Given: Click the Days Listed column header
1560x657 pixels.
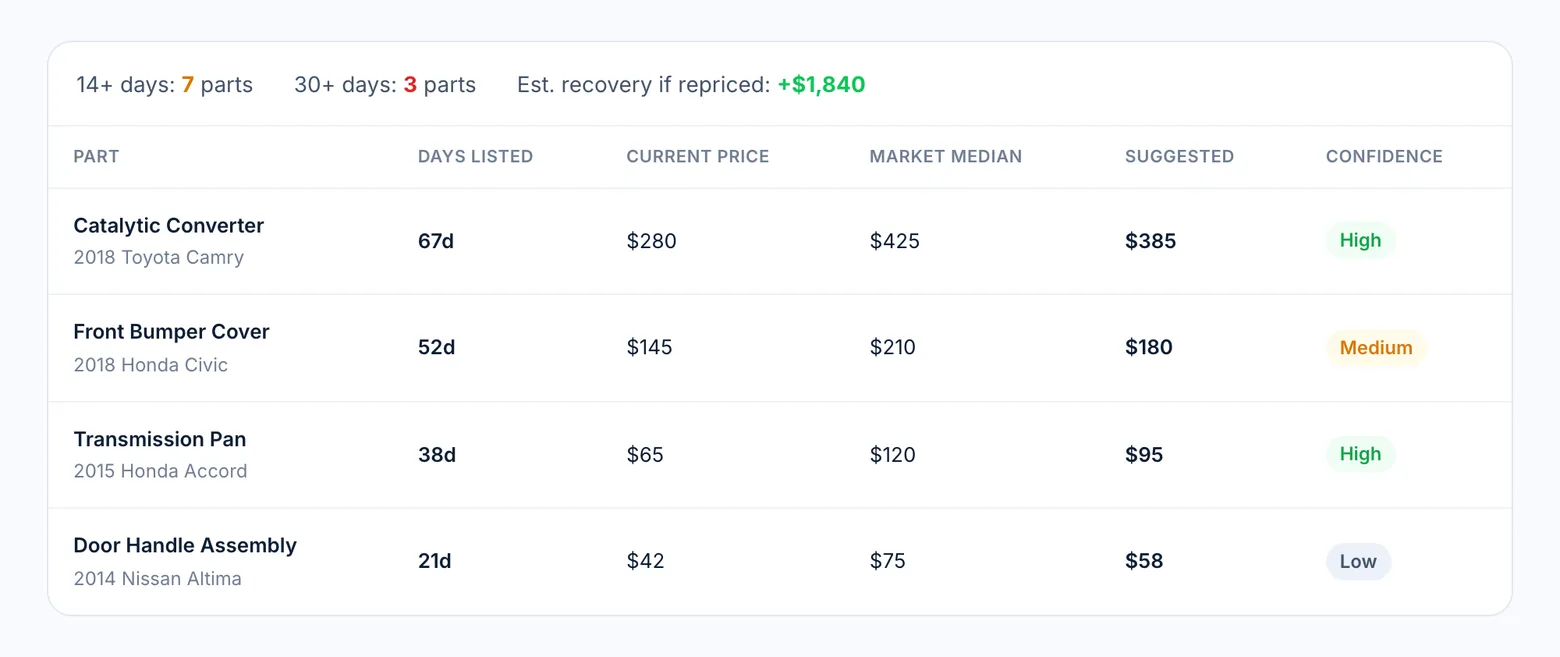Looking at the screenshot, I should coord(475,156).
